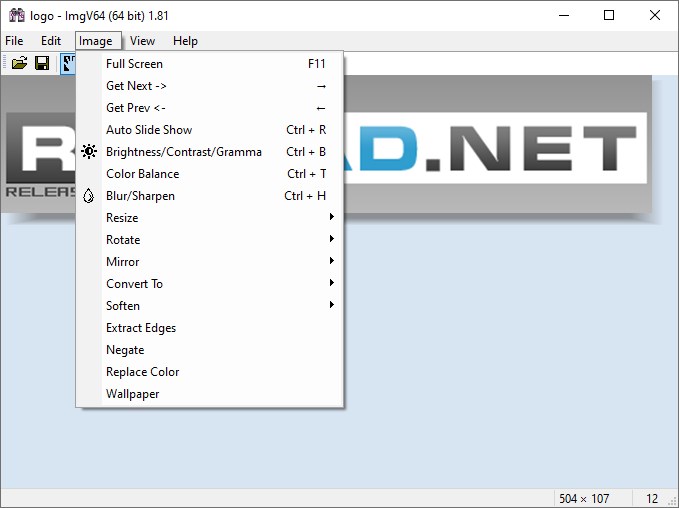Select Get Next -> menu entry
This screenshot has width=679, height=508.
210,86
